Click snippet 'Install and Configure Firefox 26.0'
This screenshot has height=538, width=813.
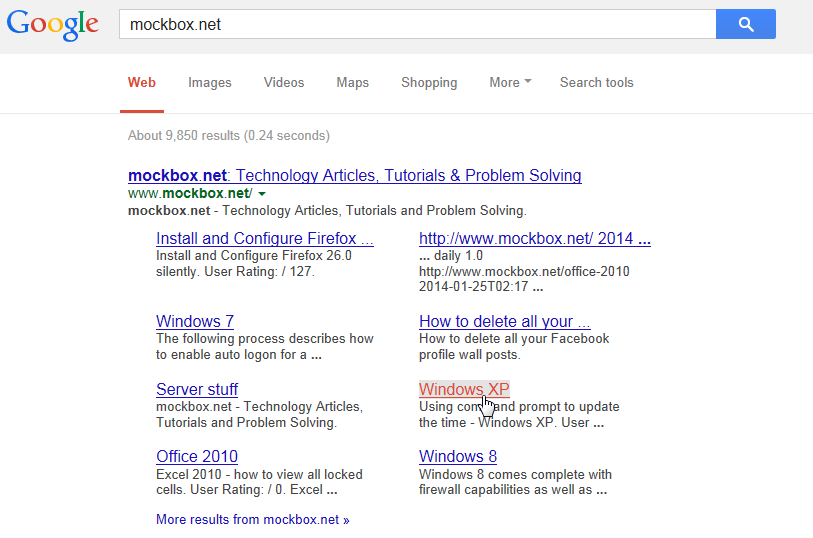pos(254,256)
